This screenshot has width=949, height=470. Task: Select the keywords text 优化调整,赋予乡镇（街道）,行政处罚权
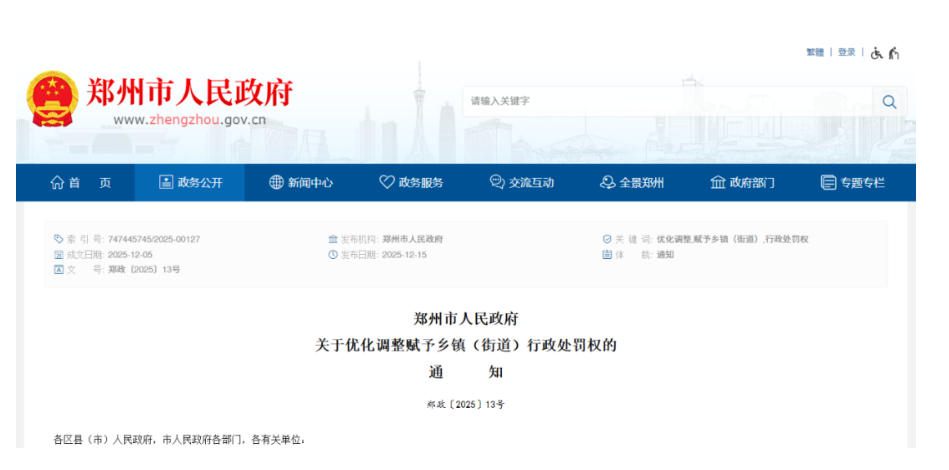click(732, 239)
